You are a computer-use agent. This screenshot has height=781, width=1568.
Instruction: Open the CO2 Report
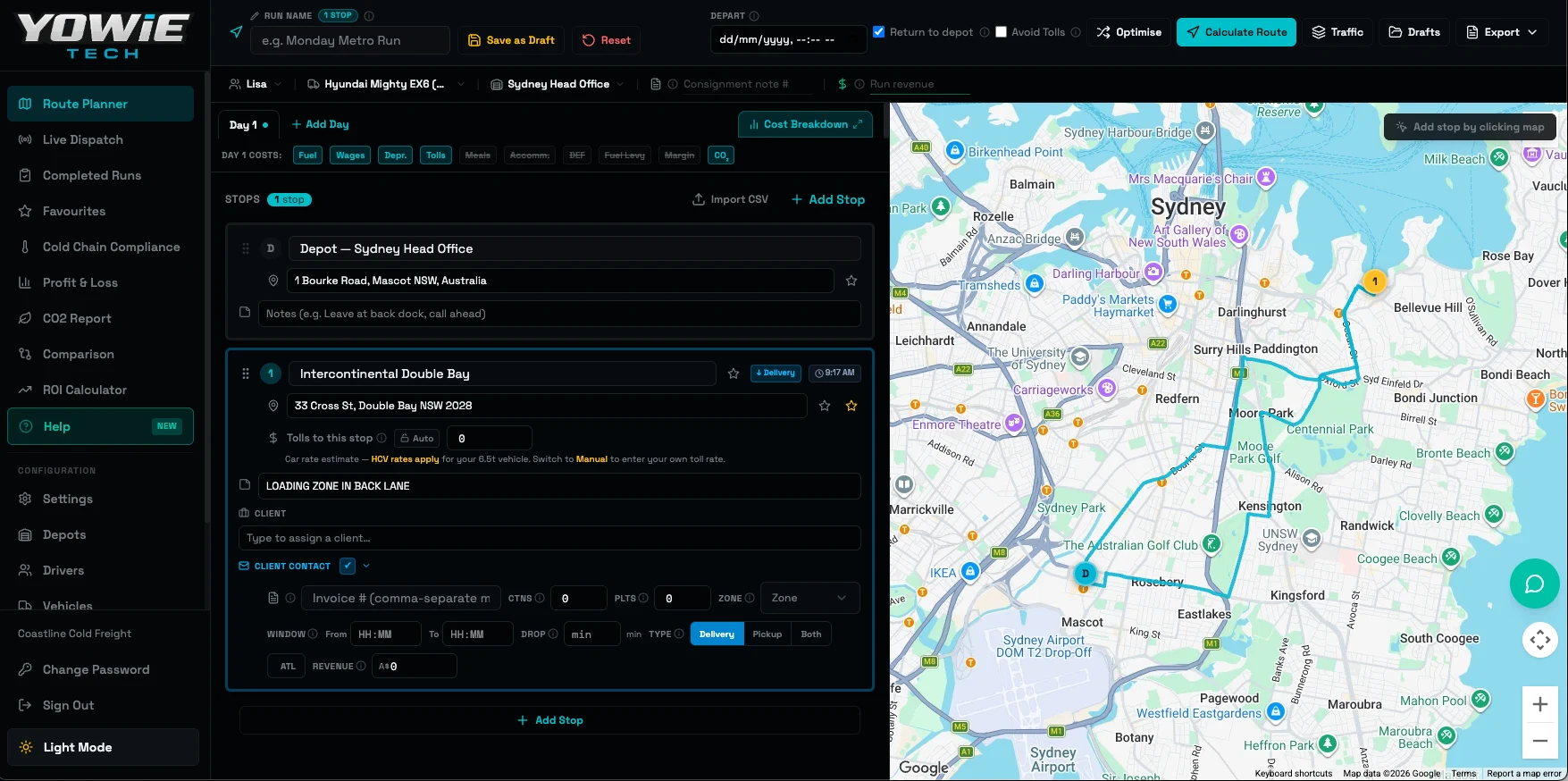pos(100,318)
